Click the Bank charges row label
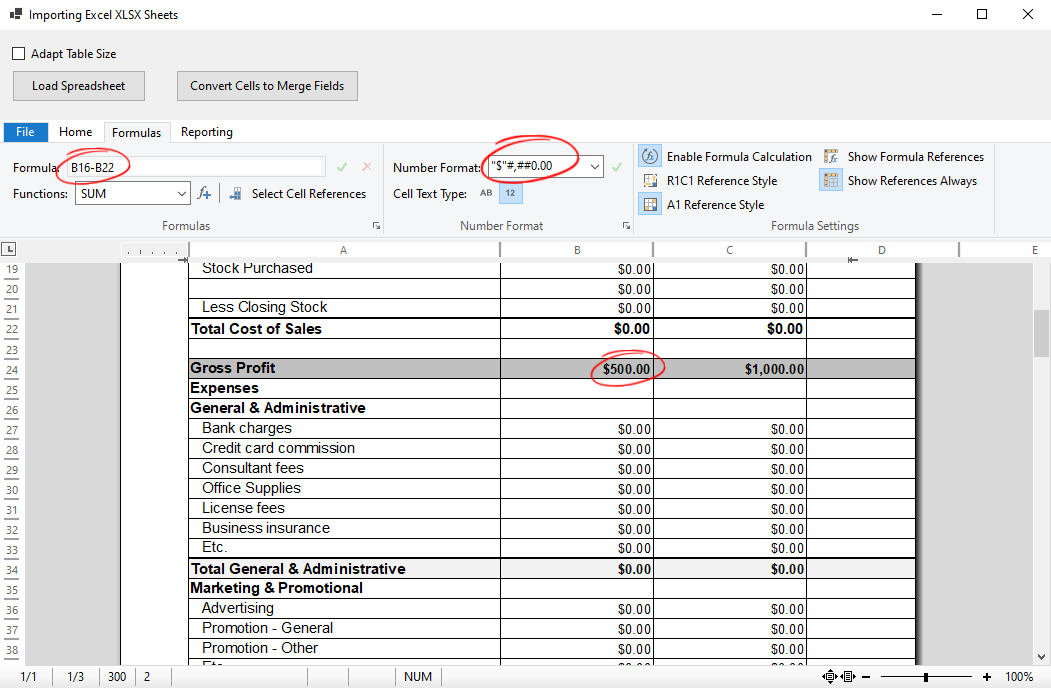This screenshot has height=688, width=1051. pos(247,428)
